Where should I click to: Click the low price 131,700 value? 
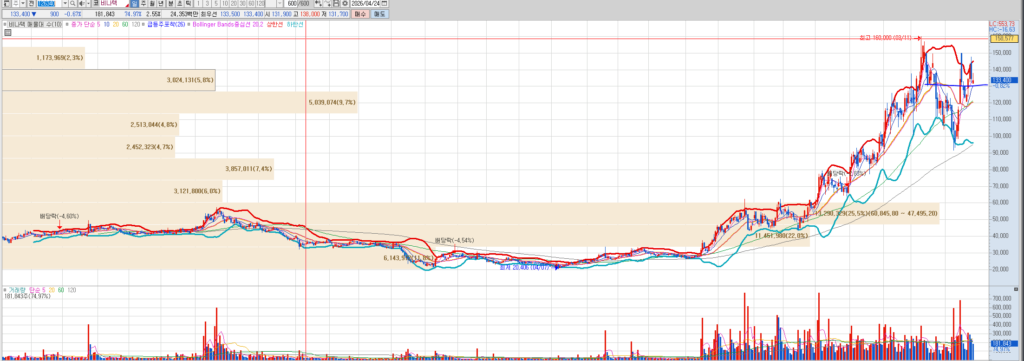coord(338,14)
